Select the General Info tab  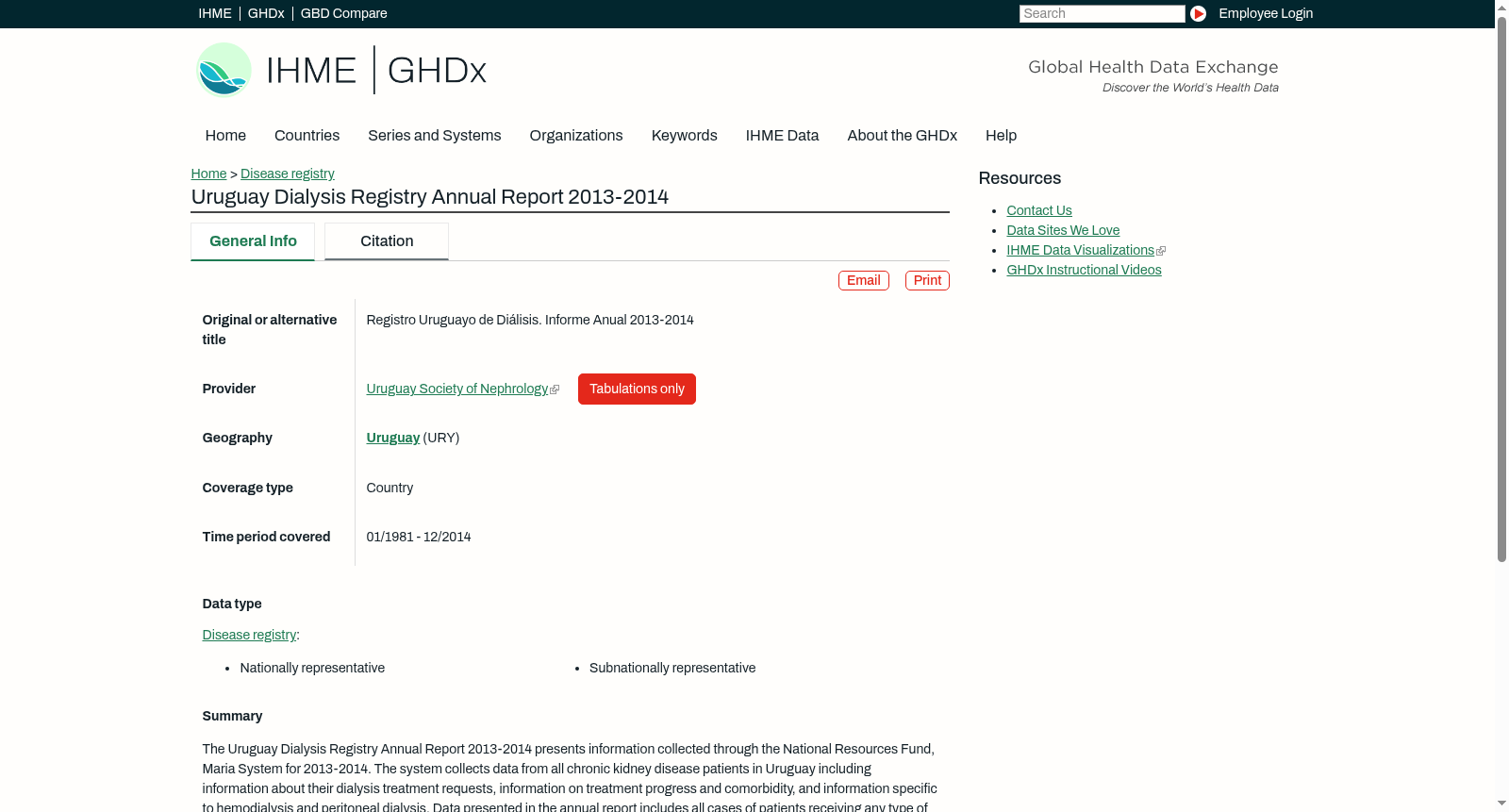click(x=253, y=241)
